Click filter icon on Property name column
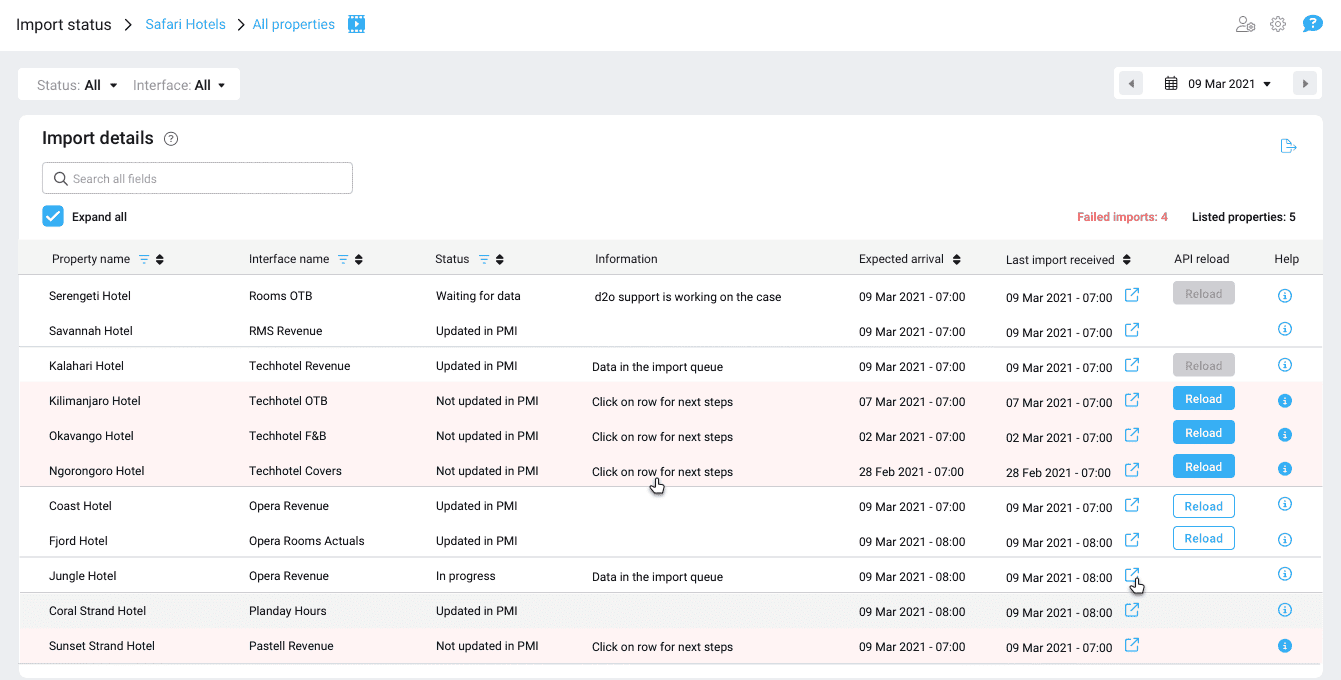This screenshot has height=680, width=1341. coord(143,259)
